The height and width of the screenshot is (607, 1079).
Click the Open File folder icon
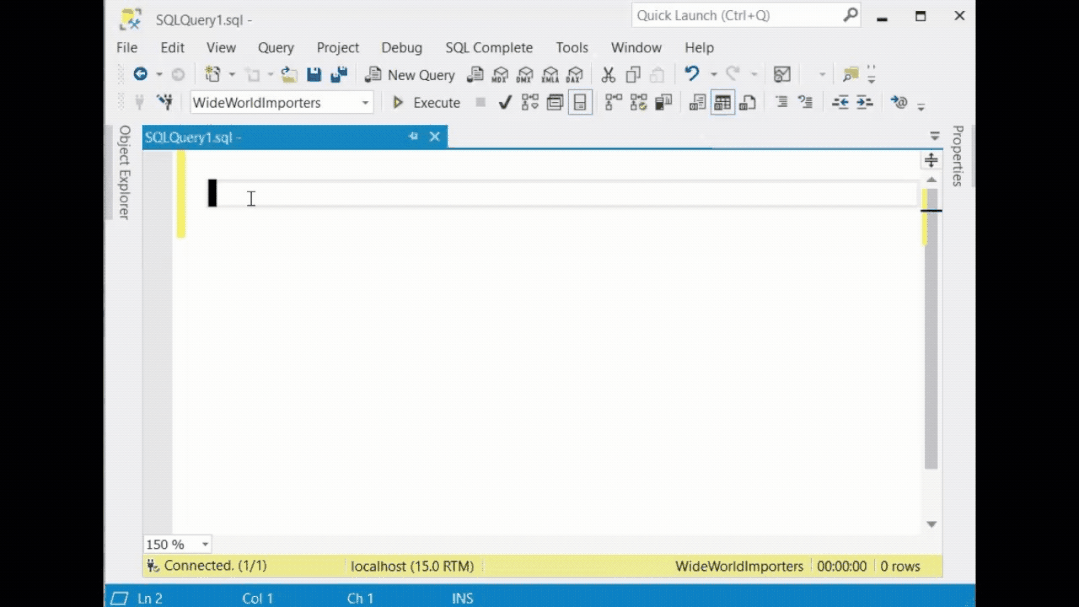(289, 75)
